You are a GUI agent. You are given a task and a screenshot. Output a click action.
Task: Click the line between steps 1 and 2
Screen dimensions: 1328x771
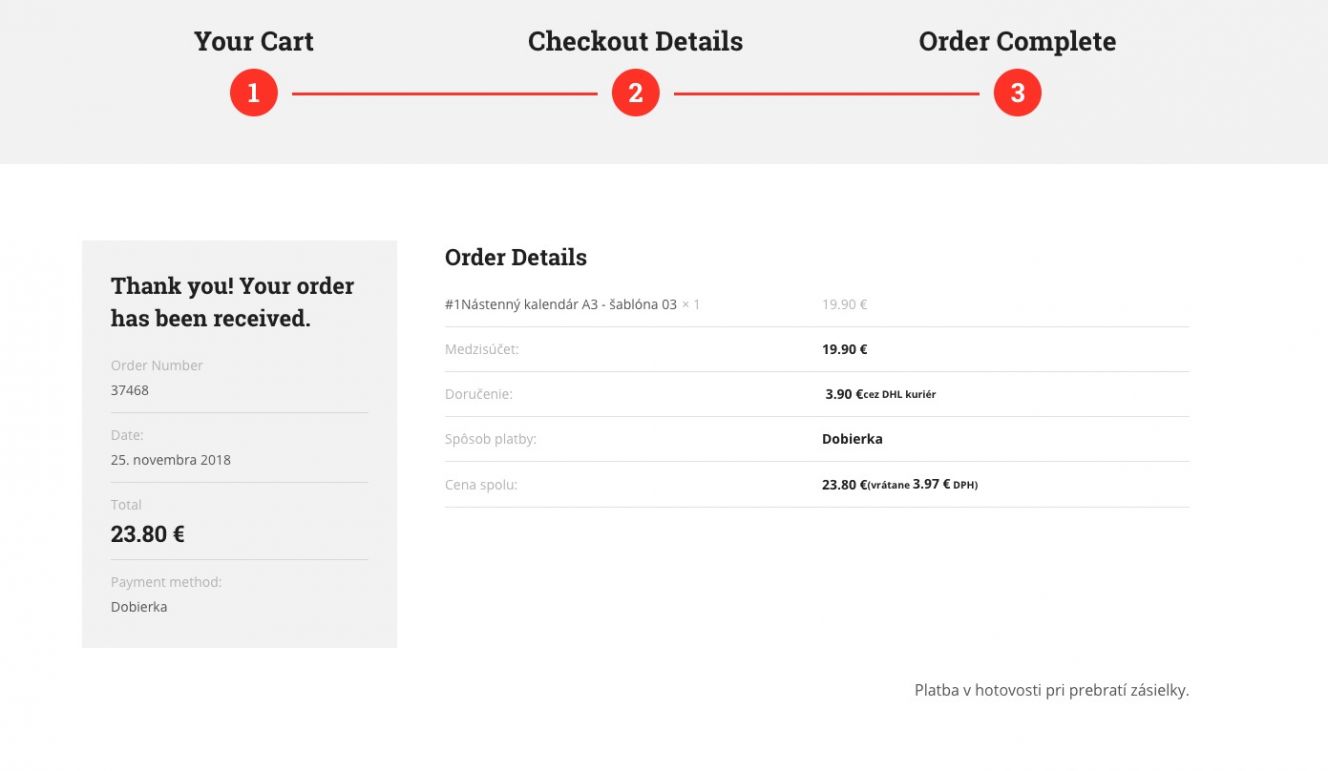pyautogui.click(x=444, y=94)
